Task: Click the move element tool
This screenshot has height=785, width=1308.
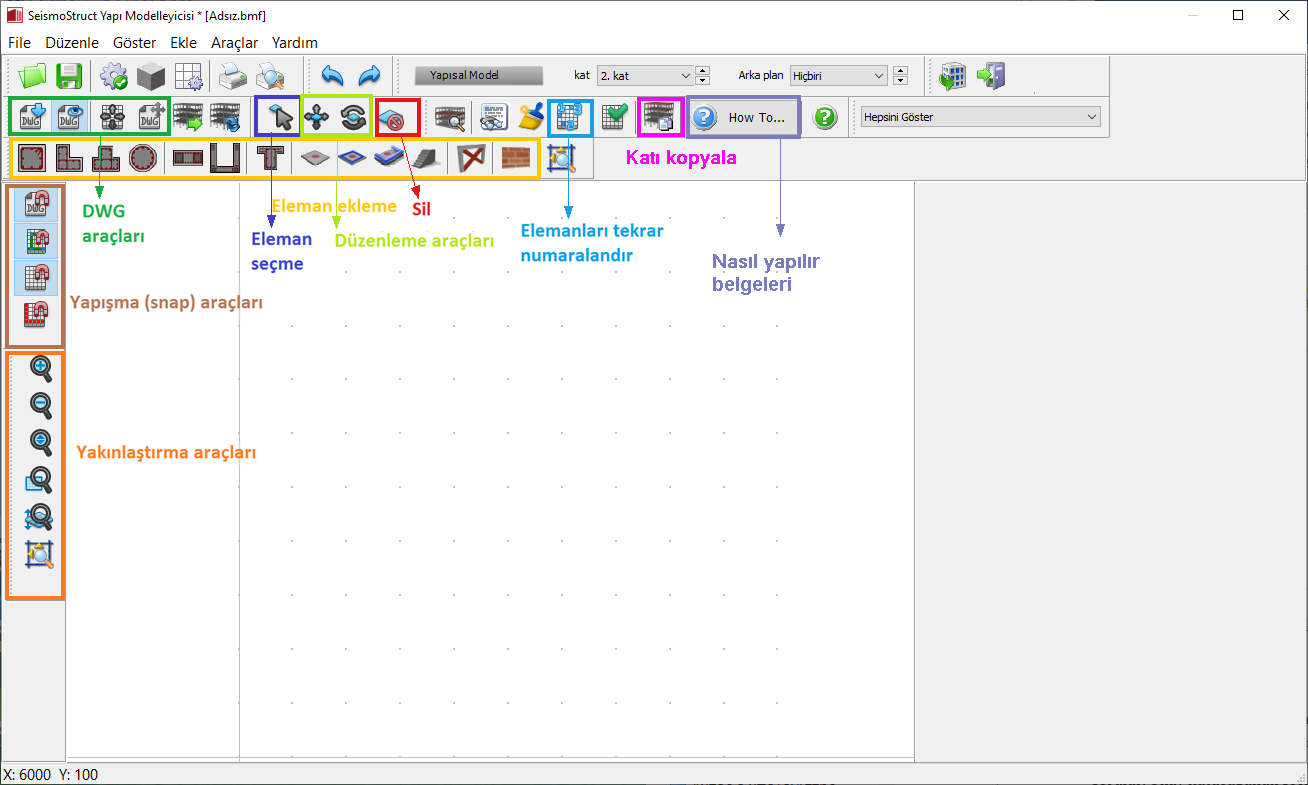Action: (x=317, y=118)
